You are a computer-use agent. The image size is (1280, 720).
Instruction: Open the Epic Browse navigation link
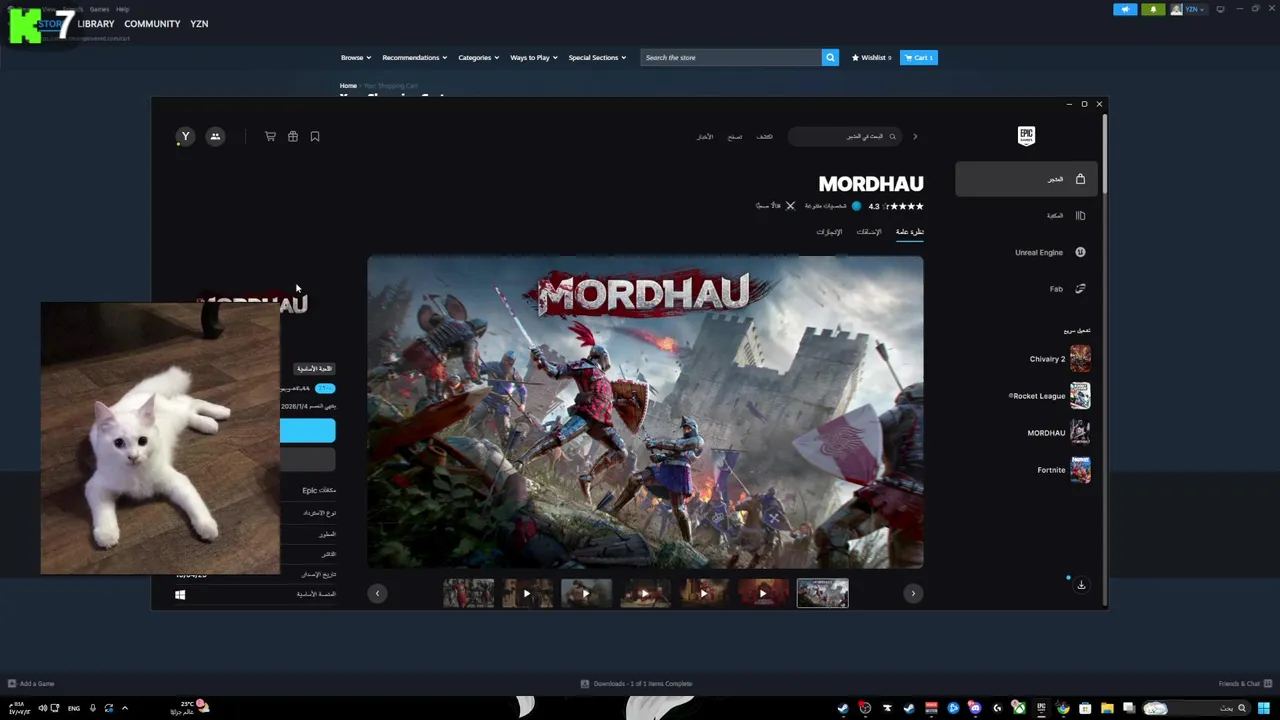point(735,136)
